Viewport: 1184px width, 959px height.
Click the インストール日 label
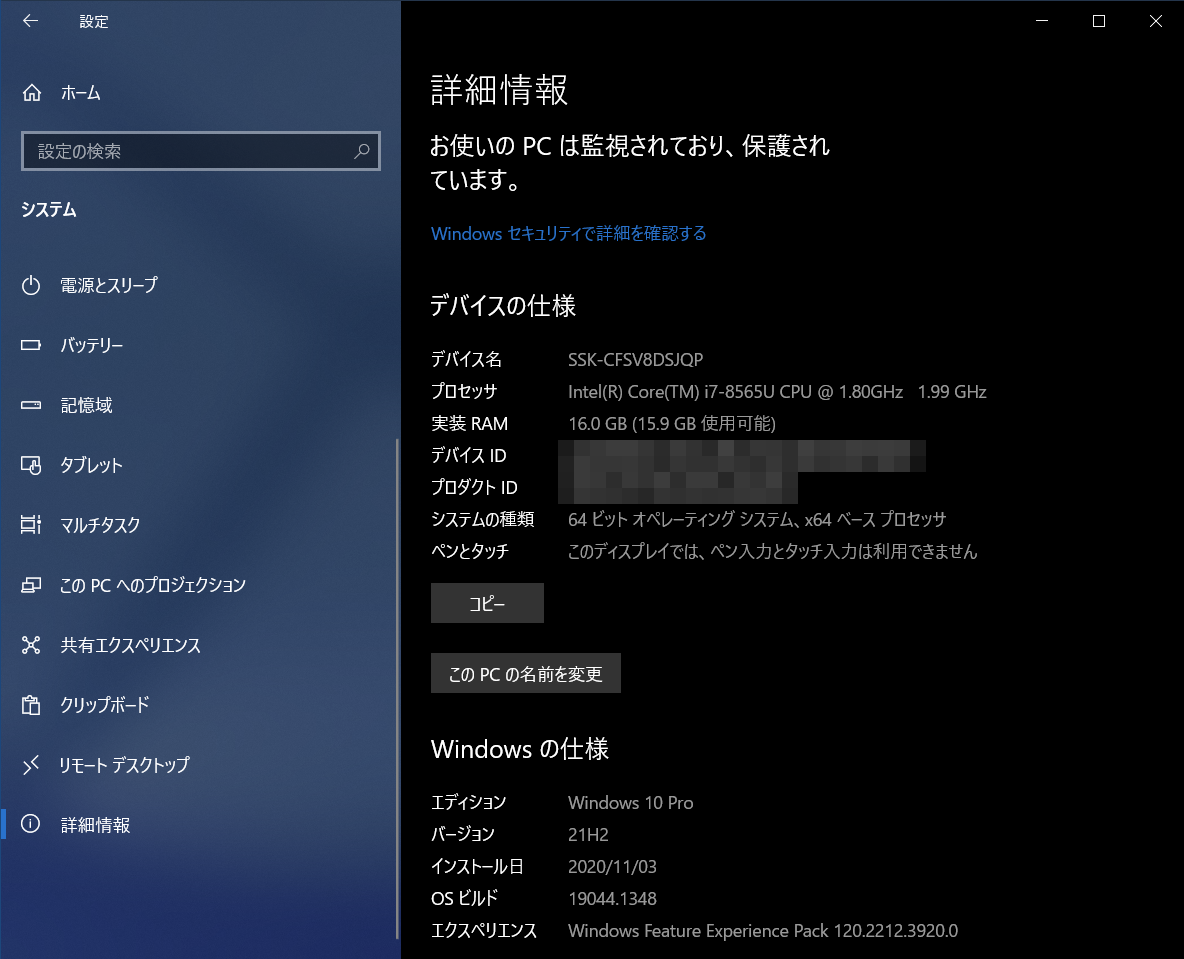pyautogui.click(x=477, y=867)
